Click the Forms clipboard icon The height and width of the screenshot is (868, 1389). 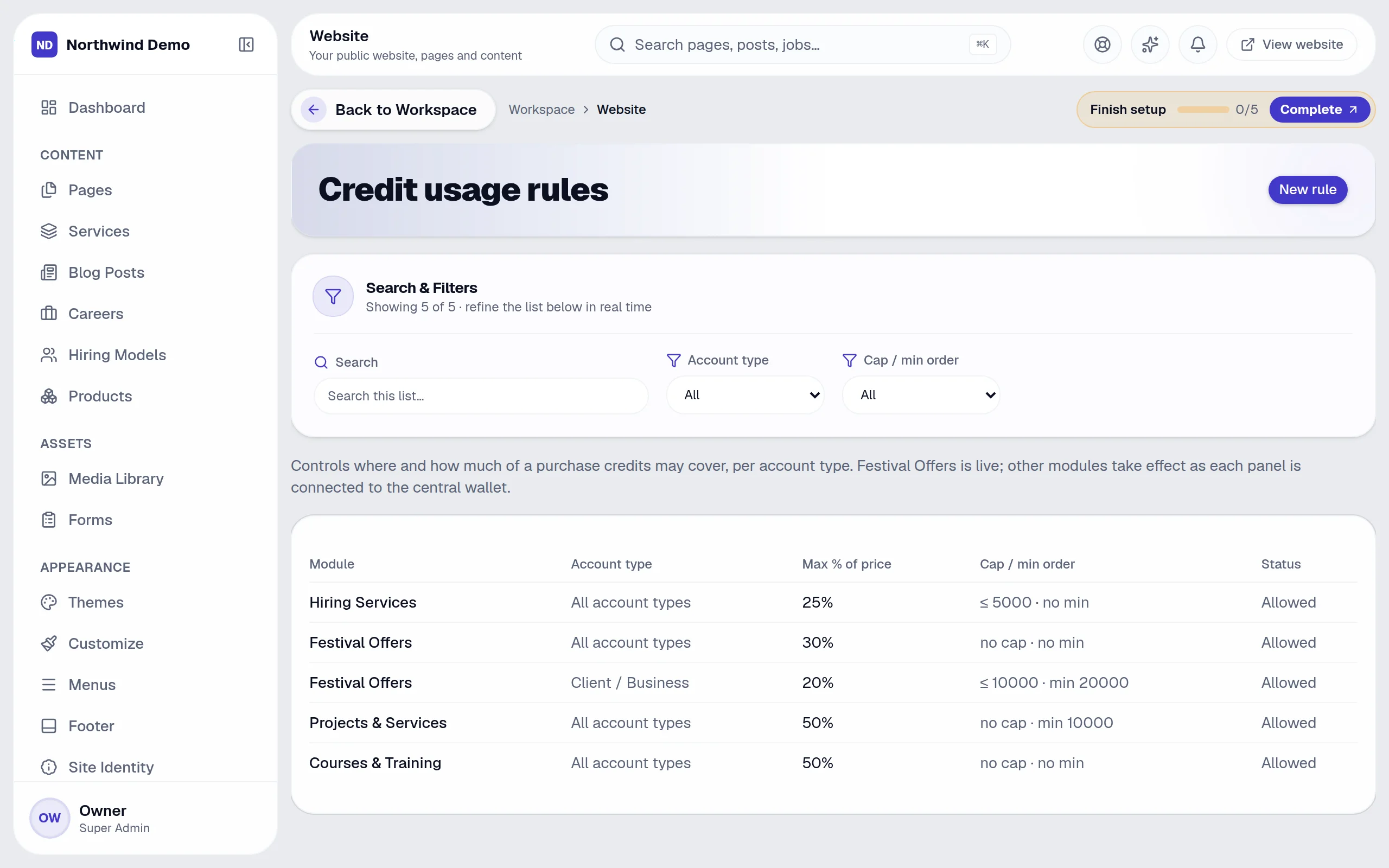(49, 520)
